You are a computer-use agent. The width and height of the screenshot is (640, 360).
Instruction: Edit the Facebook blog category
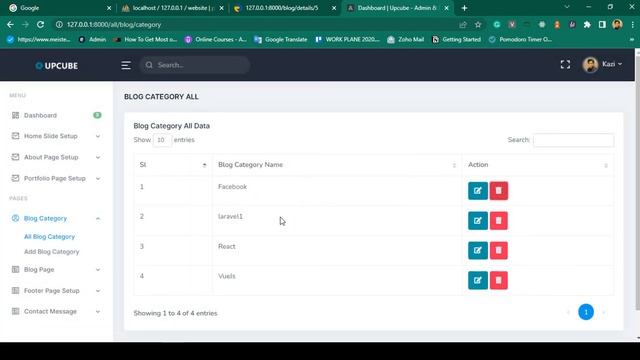(478, 191)
